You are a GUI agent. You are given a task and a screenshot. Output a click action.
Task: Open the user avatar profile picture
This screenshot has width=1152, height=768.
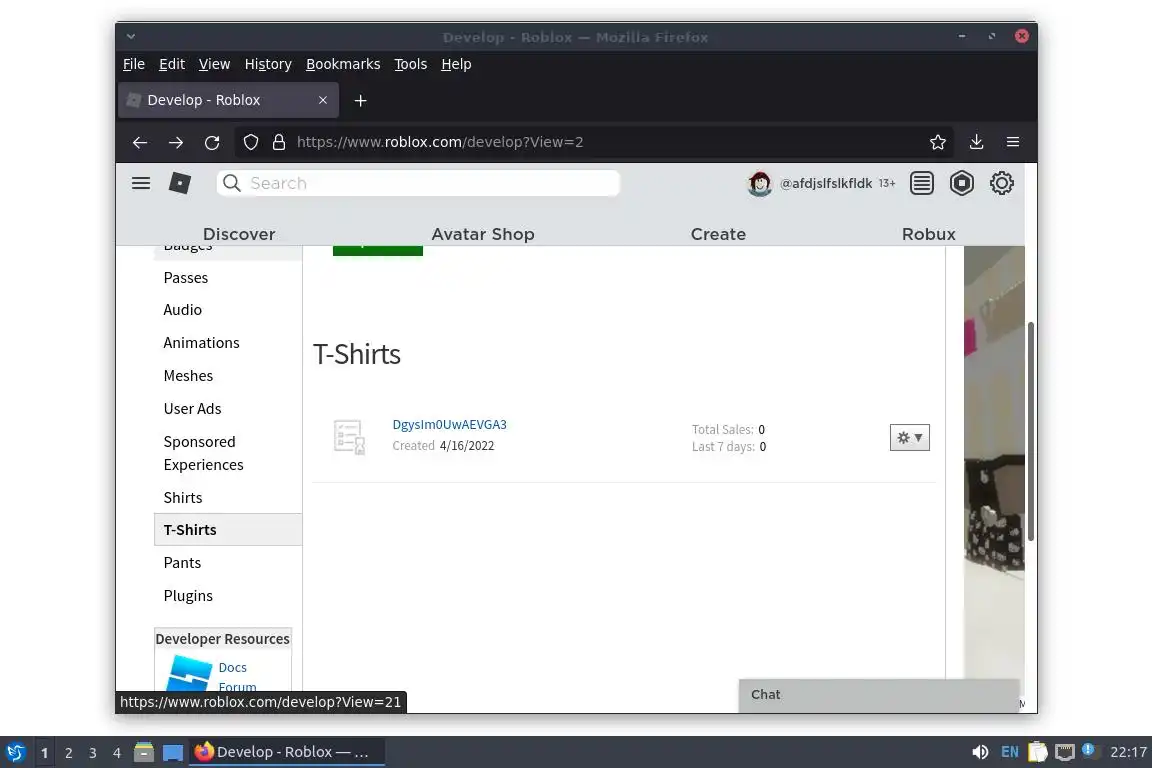pos(760,183)
